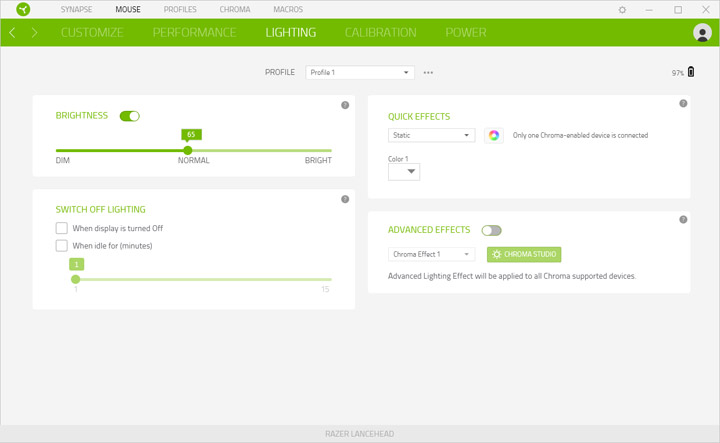The image size is (720, 443).
Task: Expand the Chroma Effect 1 dropdown
Action: pyautogui.click(x=432, y=254)
